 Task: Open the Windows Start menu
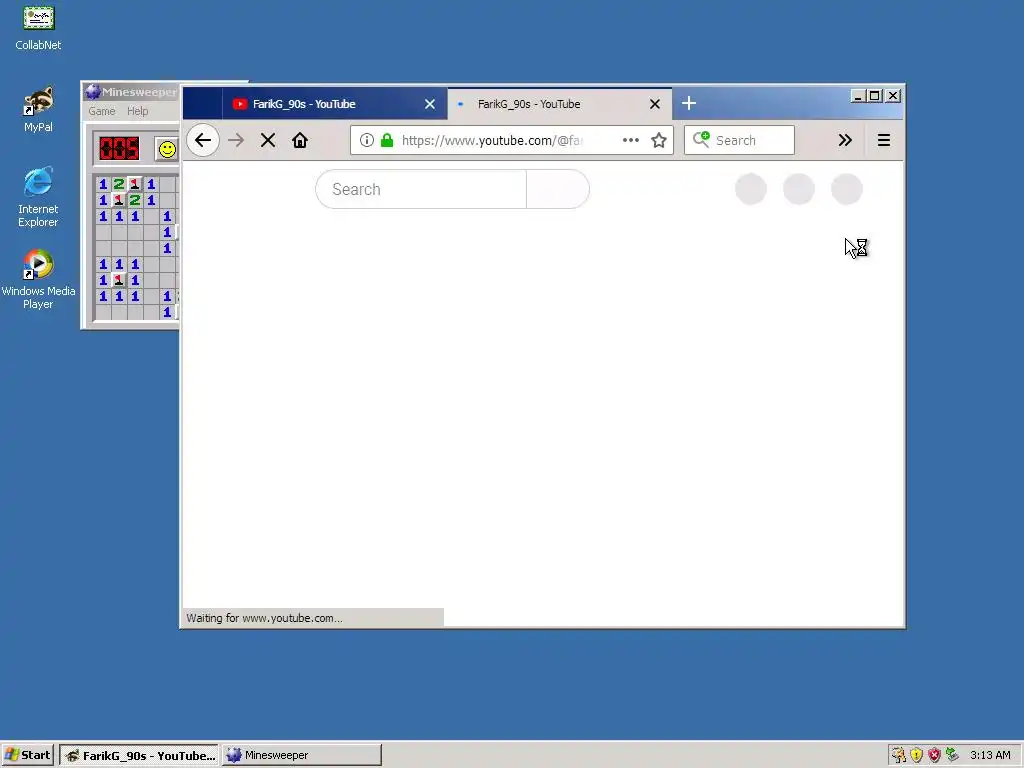27,755
